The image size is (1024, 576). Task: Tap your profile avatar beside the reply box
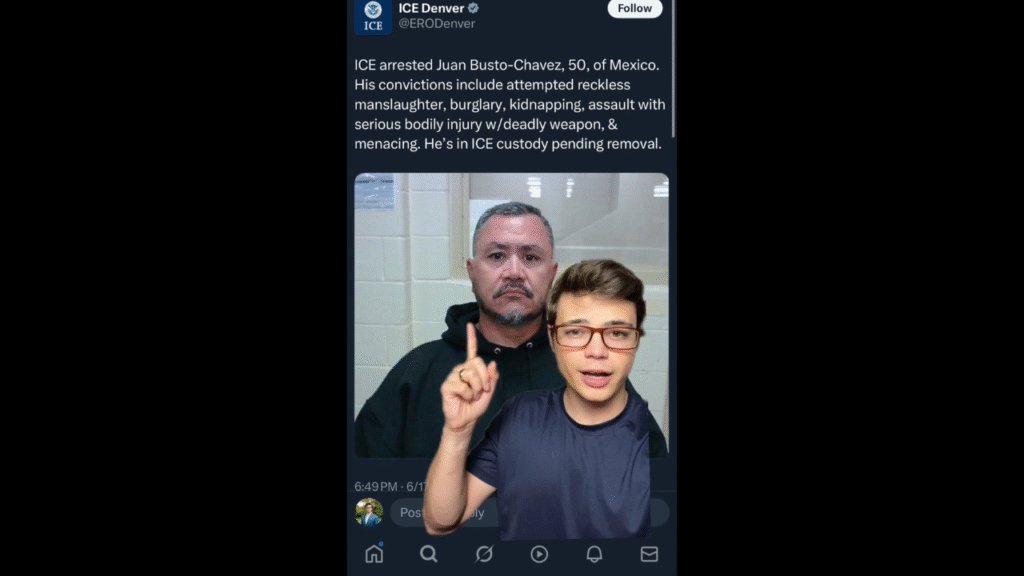[369, 513]
